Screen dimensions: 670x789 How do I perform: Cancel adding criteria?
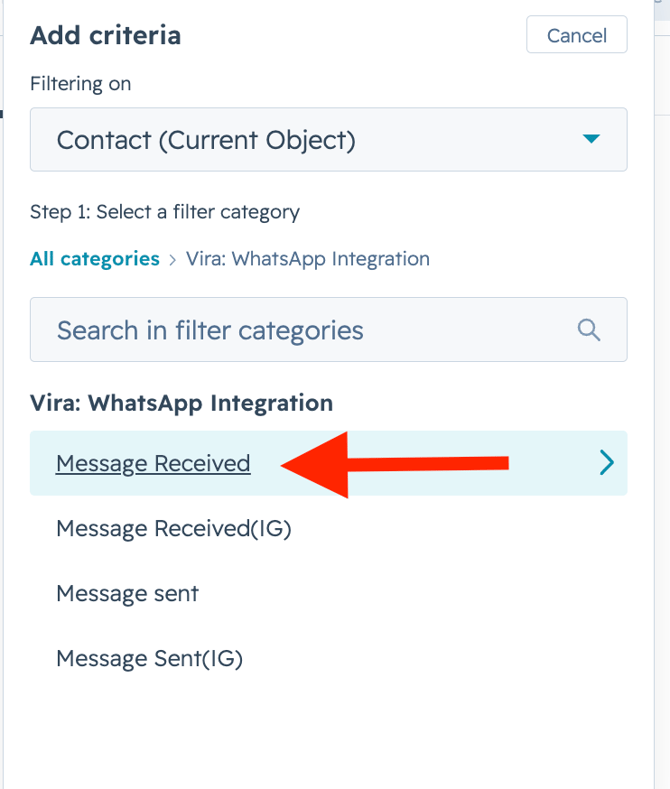[x=576, y=35]
